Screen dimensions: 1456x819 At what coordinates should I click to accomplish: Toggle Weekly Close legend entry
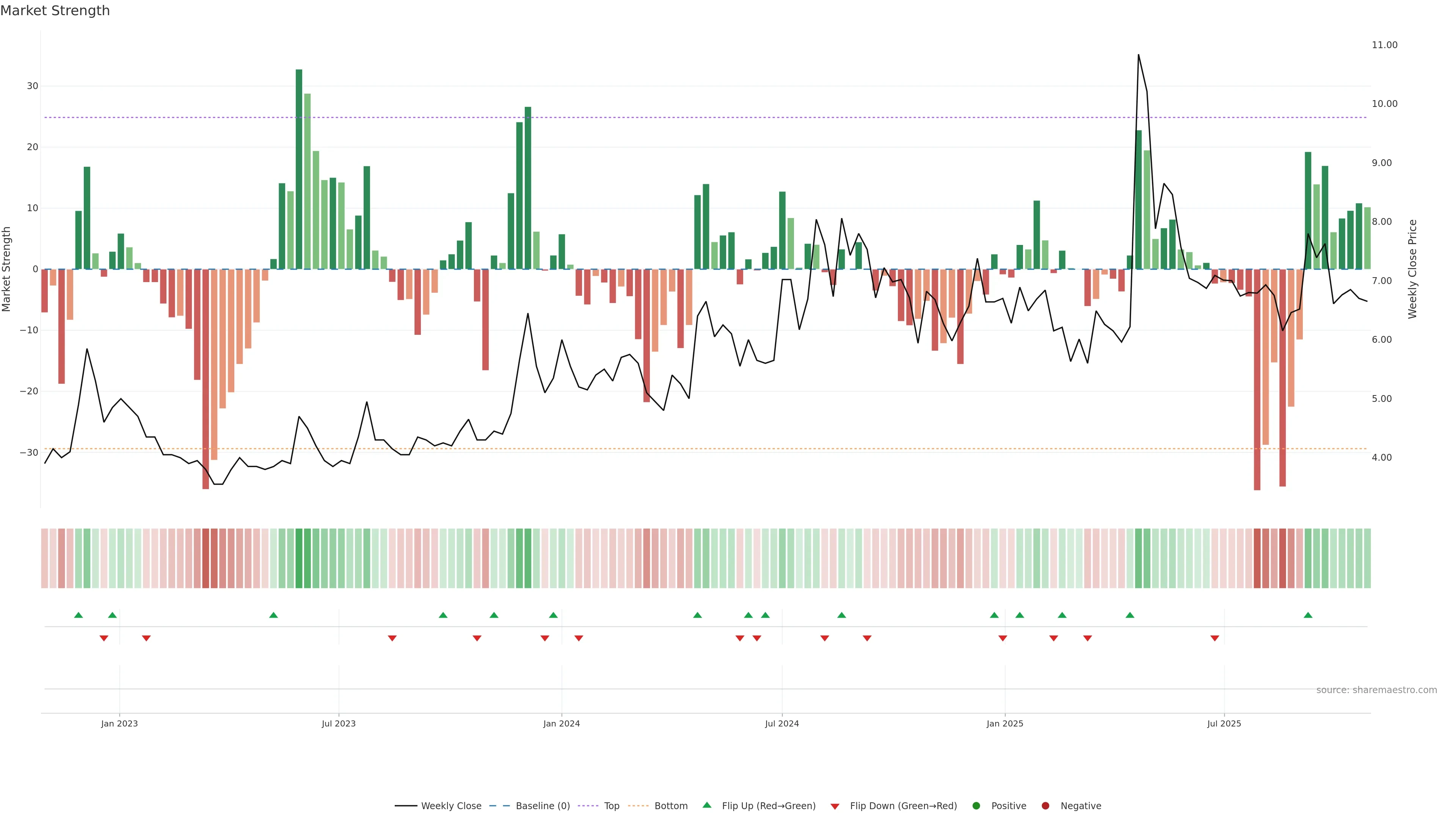pyautogui.click(x=450, y=805)
